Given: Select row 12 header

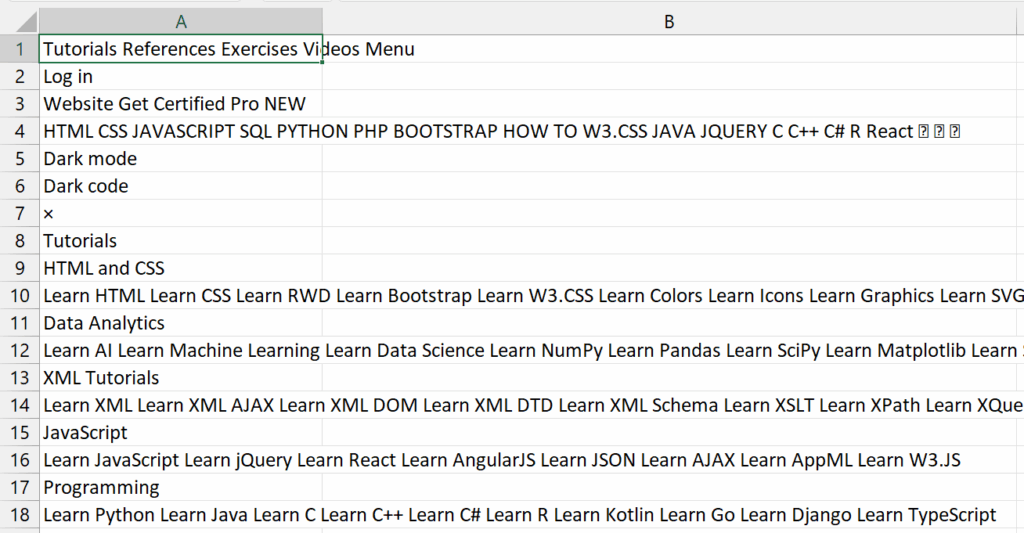Looking at the screenshot, I should pos(20,351).
